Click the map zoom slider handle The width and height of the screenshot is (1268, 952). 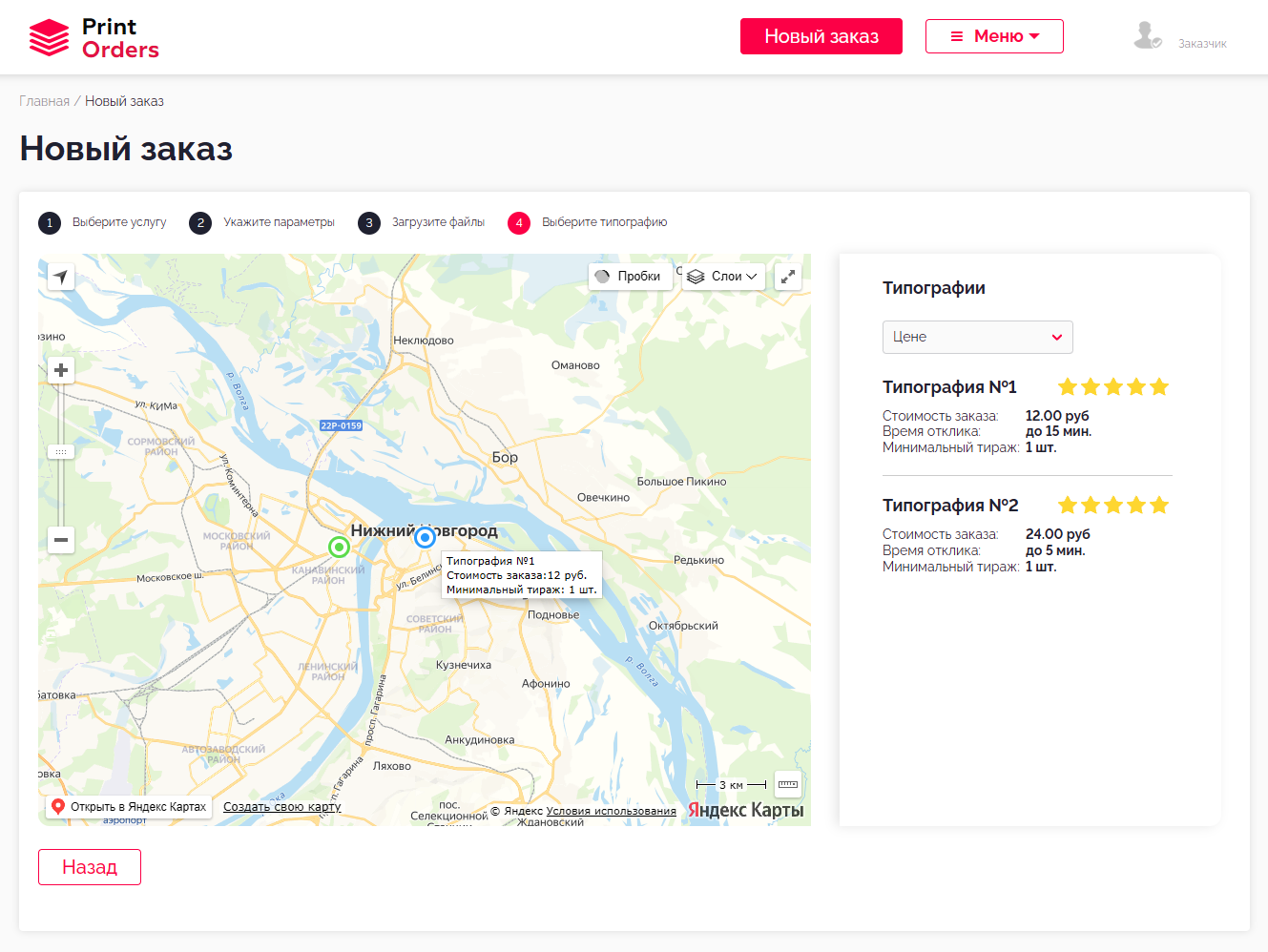click(x=61, y=451)
